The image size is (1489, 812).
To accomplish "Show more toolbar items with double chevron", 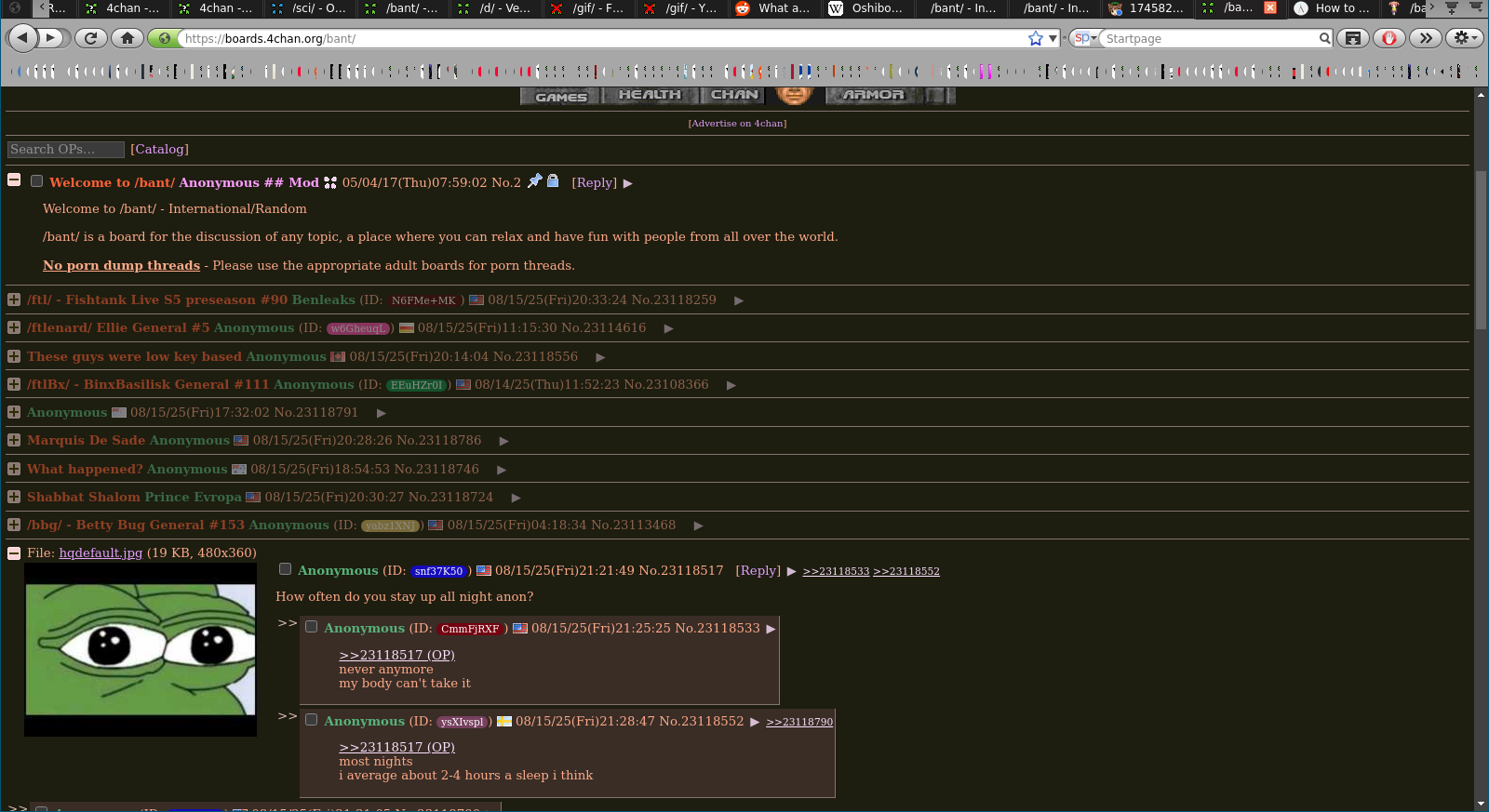I will click(x=1426, y=38).
